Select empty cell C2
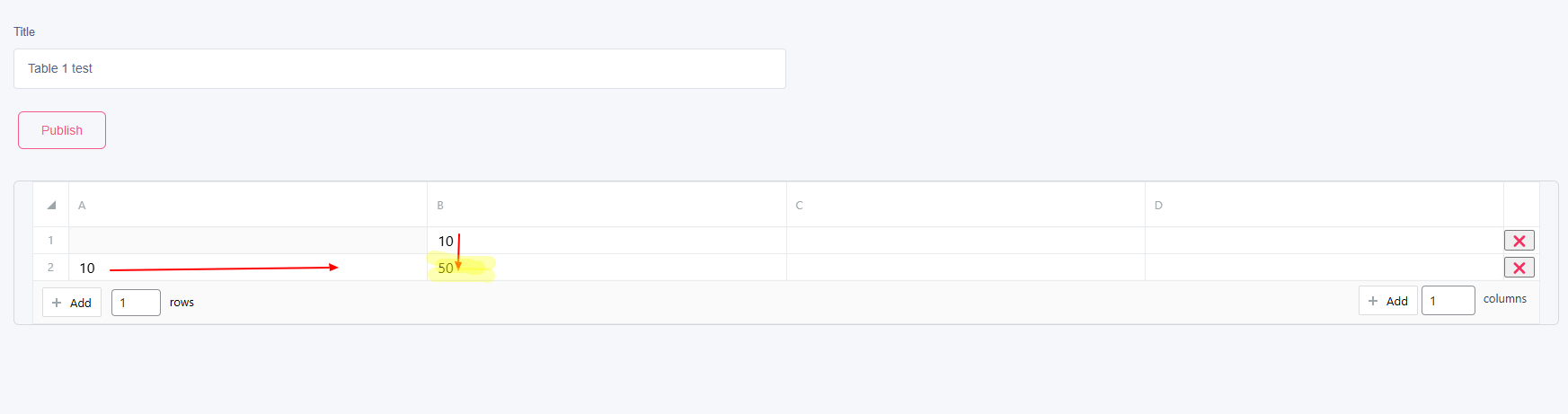 [x=966, y=268]
